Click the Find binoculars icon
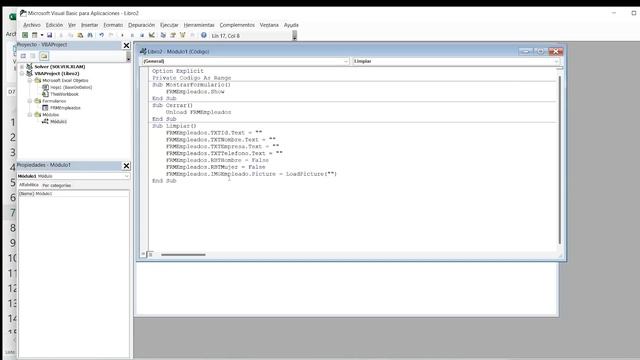This screenshot has width=640, height=360. click(90, 36)
